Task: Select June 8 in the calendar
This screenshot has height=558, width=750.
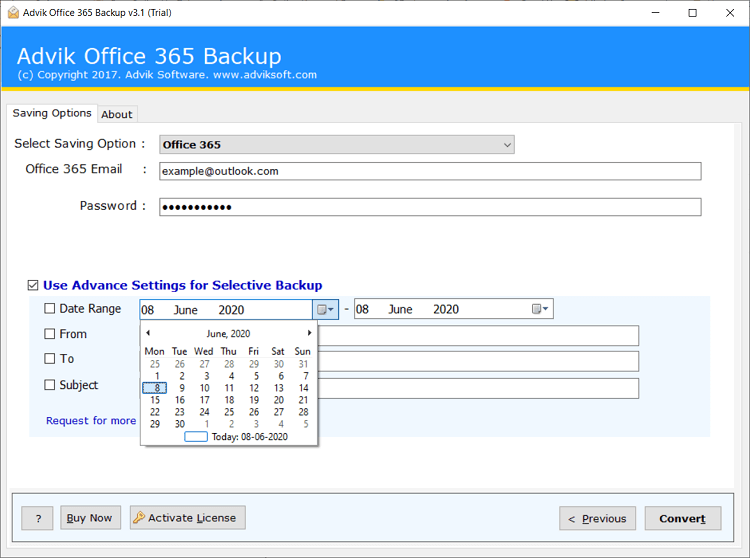Action: [154, 388]
